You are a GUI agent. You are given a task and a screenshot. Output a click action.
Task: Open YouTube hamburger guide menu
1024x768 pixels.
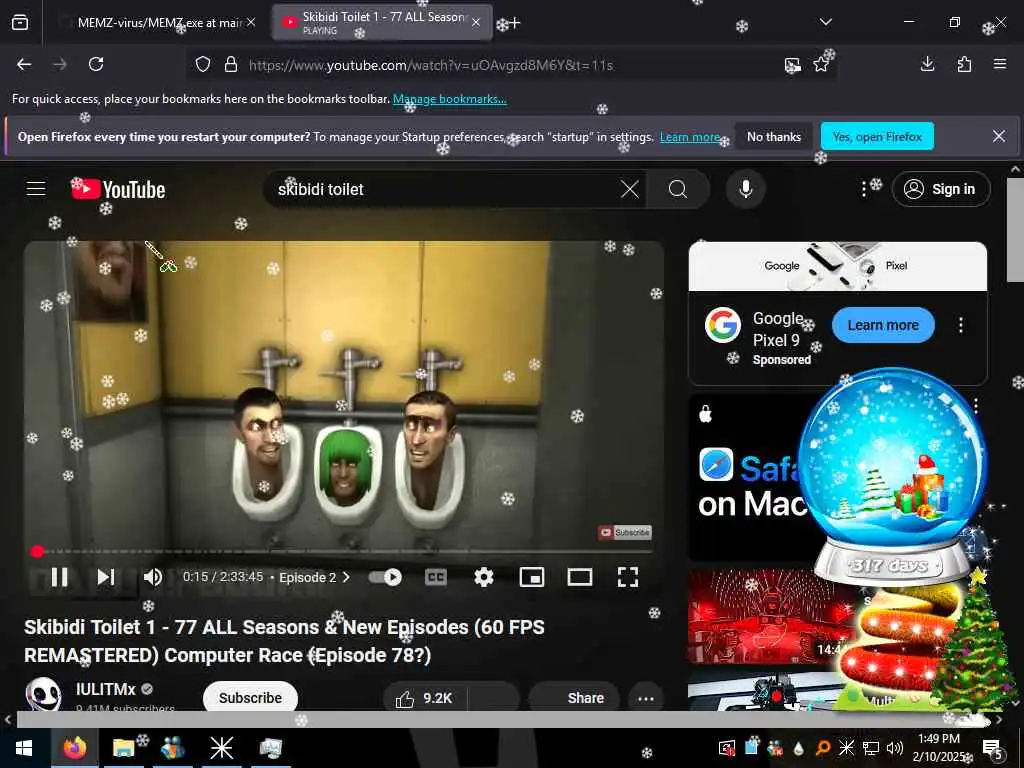[36, 189]
